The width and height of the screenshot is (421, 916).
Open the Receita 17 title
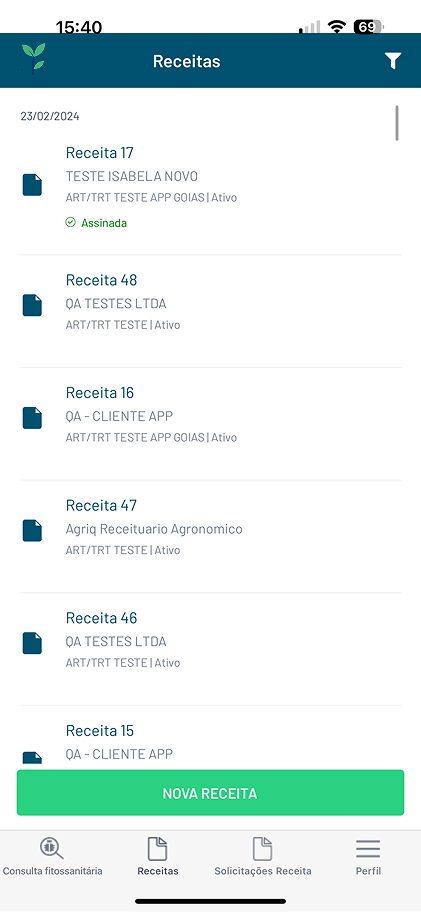pos(100,153)
